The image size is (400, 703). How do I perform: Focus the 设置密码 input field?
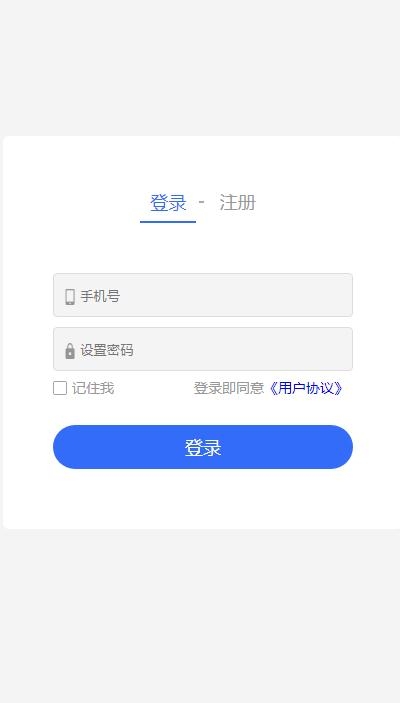point(203,349)
